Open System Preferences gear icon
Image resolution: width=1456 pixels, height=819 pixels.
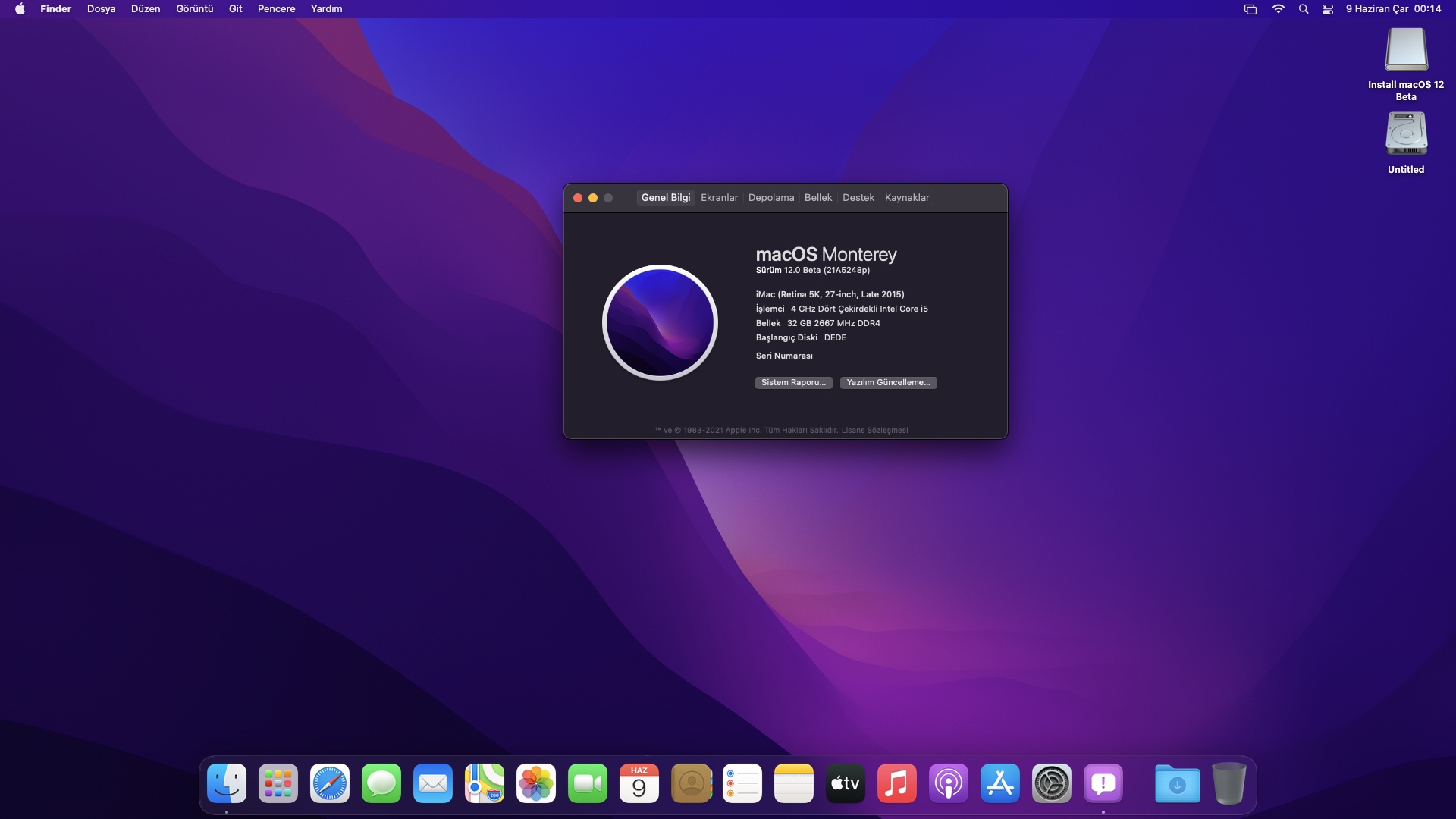(x=1051, y=783)
